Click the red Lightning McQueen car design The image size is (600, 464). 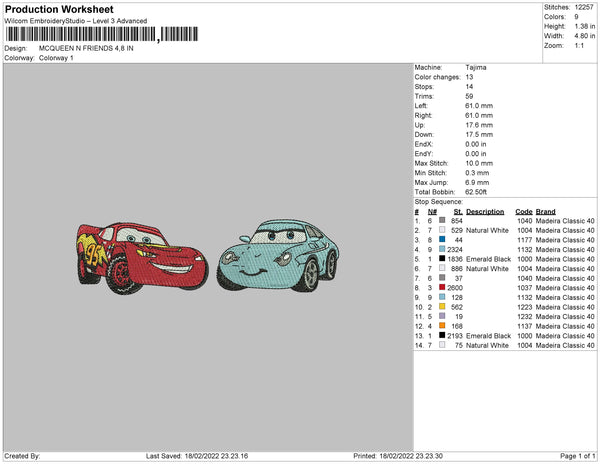(x=142, y=258)
